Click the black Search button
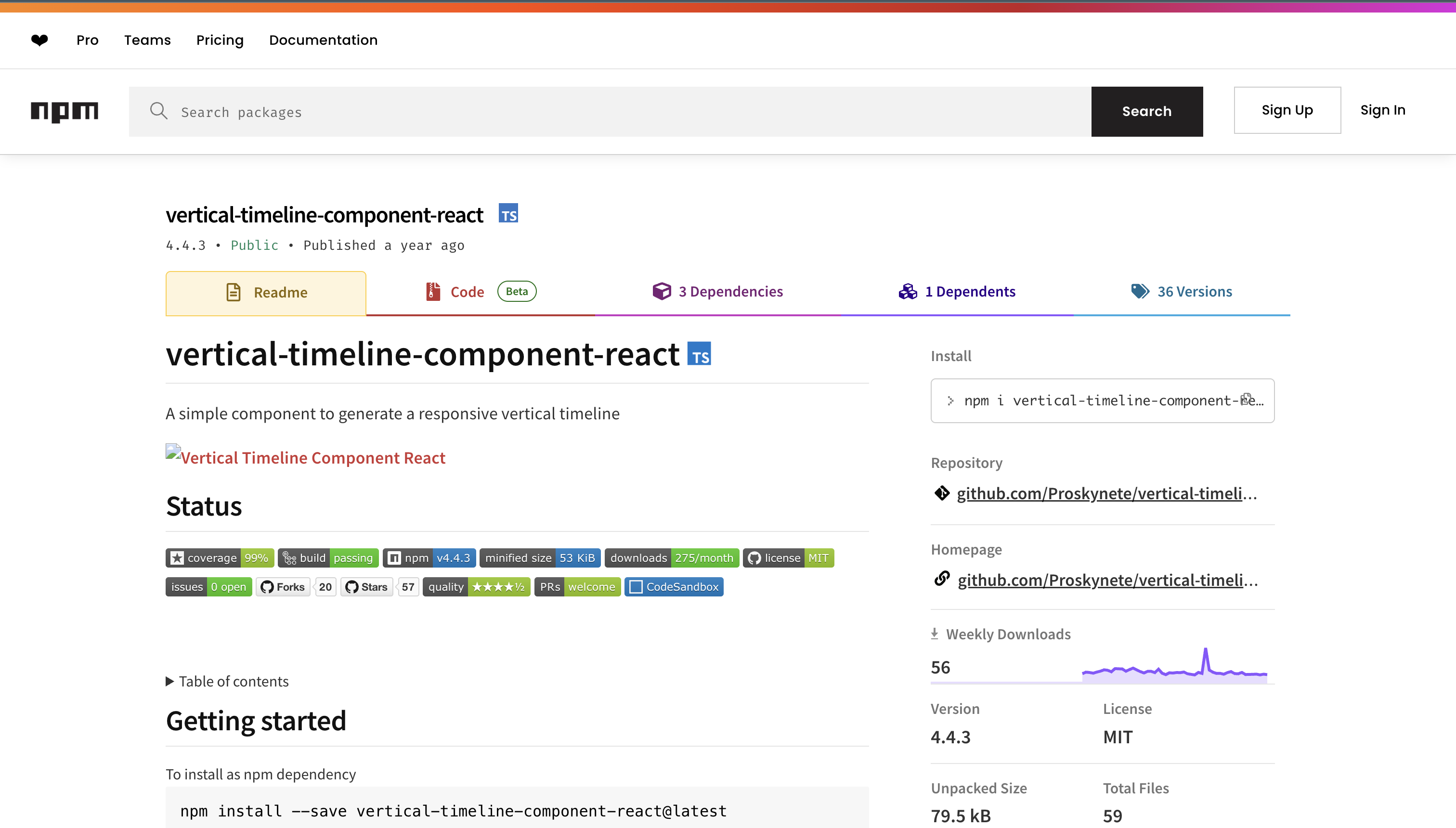The image size is (1456, 828). [x=1146, y=112]
